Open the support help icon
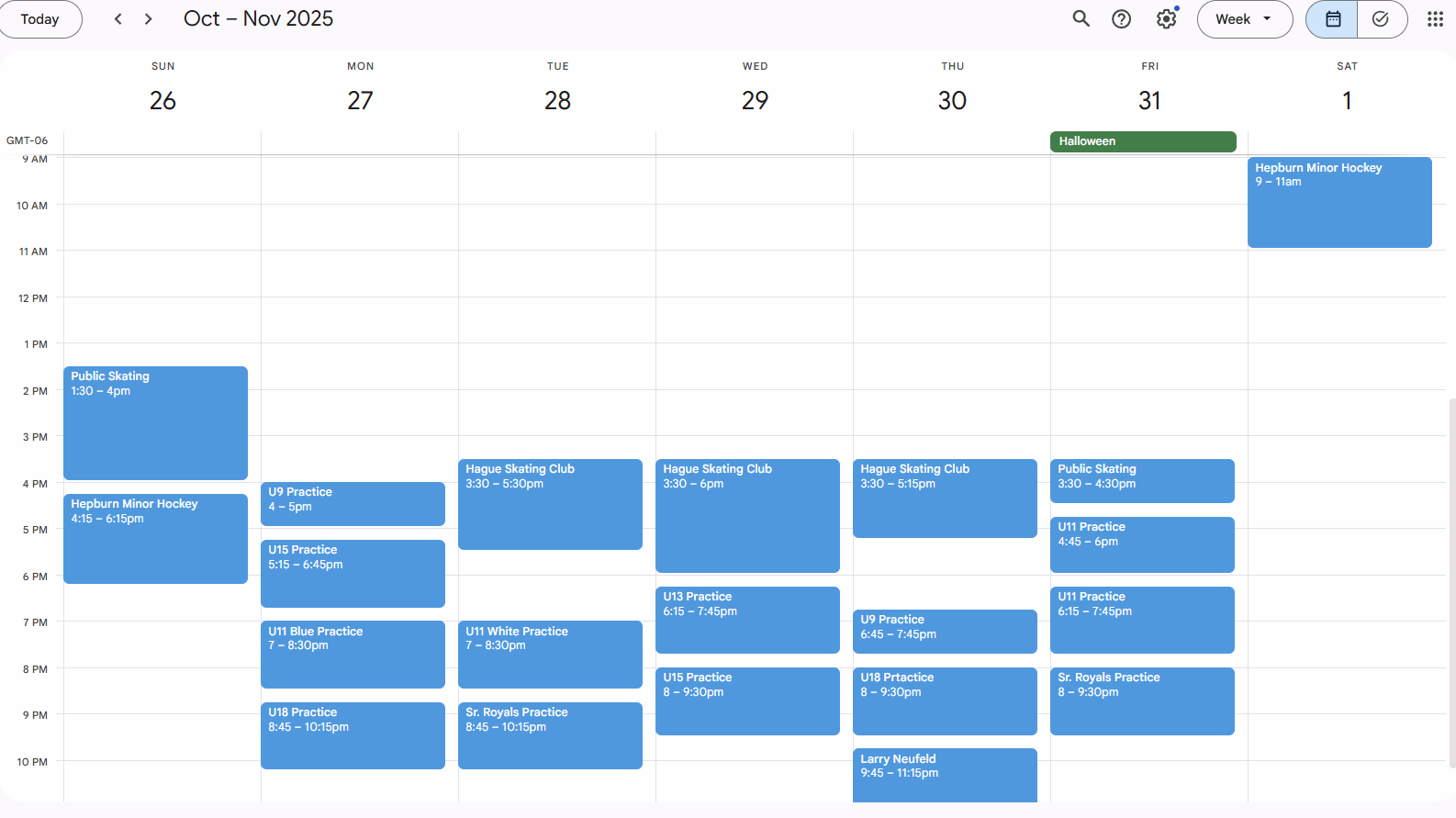Viewport: 1456px width, 818px height. pyautogui.click(x=1122, y=18)
